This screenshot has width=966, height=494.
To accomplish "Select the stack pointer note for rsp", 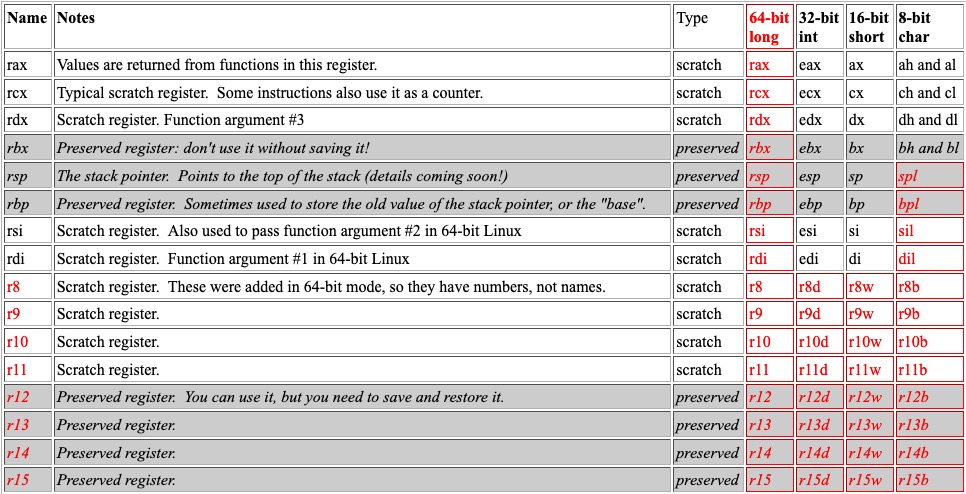I will [282, 177].
